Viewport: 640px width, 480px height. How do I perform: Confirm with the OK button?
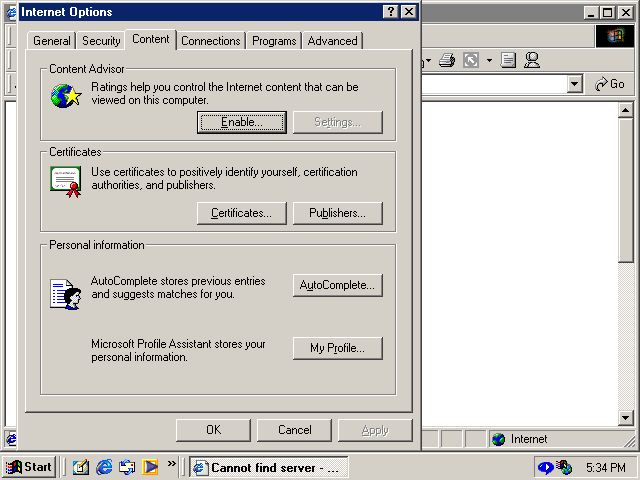213,430
